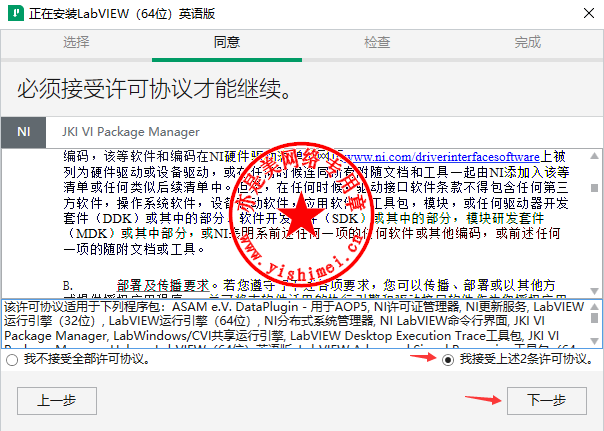Click the 必须接受许可协议才能继续 heading
Screen dimensions: 604x431
click(x=154, y=89)
